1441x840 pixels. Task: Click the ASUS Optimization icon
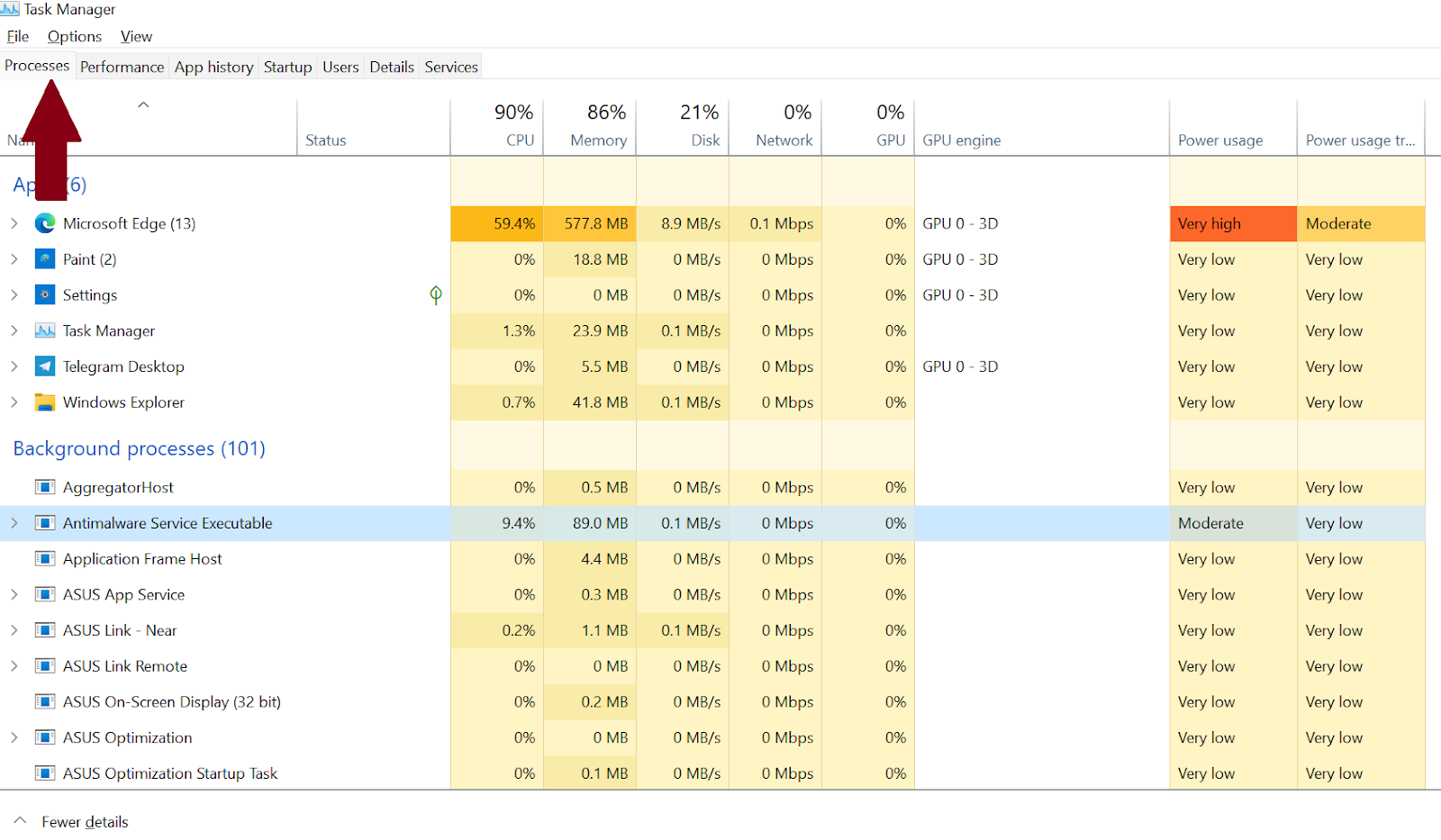coord(45,737)
